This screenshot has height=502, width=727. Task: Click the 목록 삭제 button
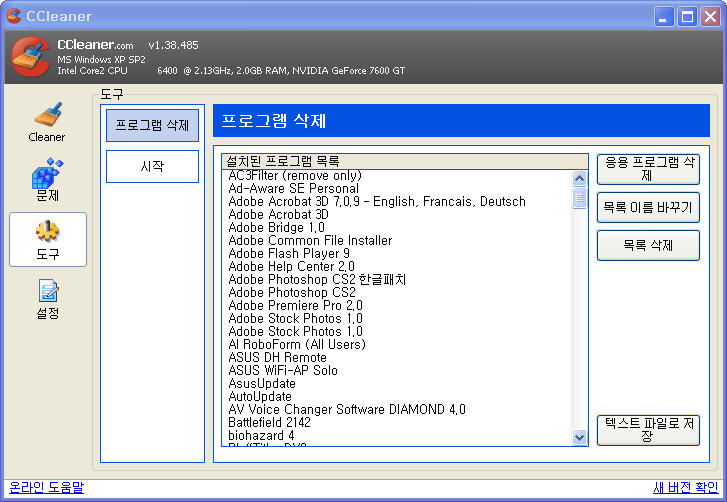pos(648,245)
